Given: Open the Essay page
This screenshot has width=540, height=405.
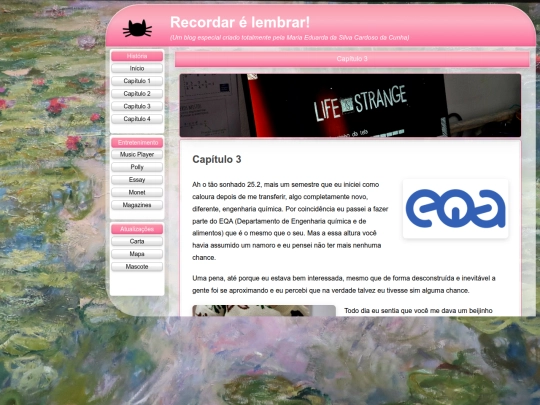Looking at the screenshot, I should 137,180.
